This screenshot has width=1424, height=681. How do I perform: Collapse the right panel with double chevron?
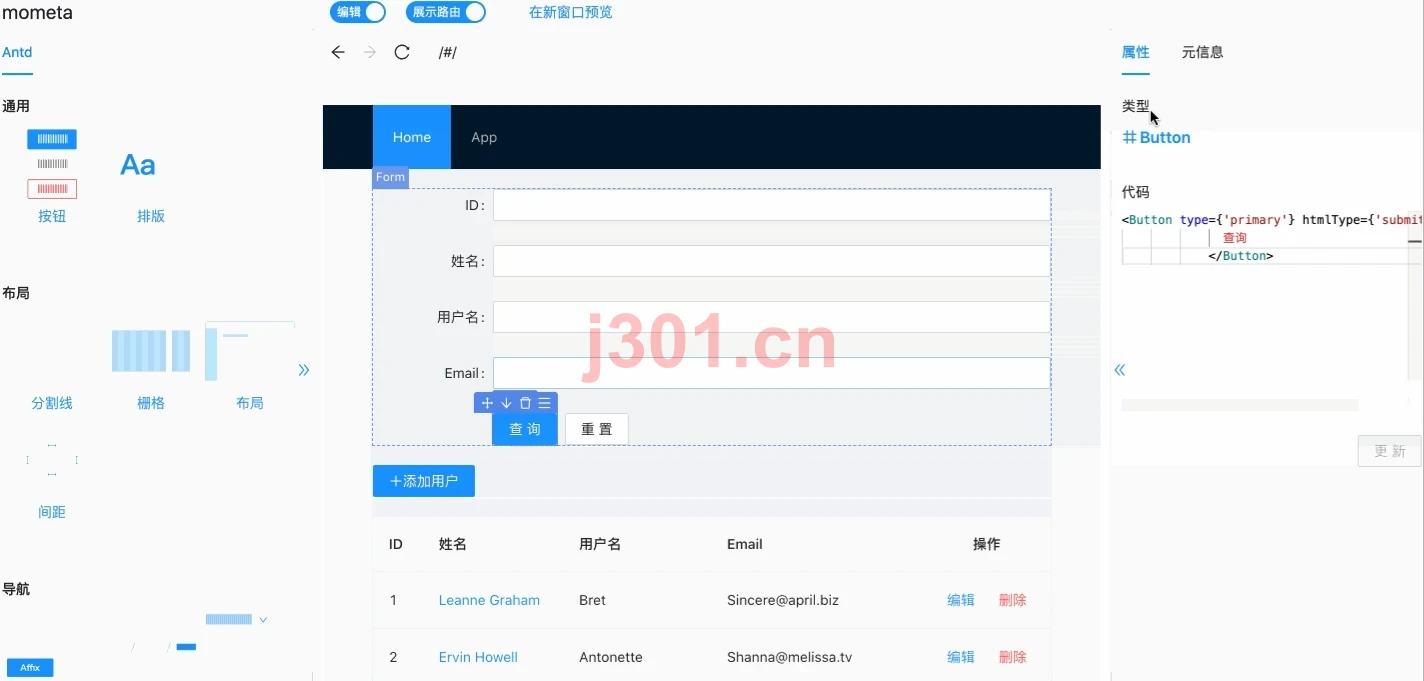(x=1120, y=370)
